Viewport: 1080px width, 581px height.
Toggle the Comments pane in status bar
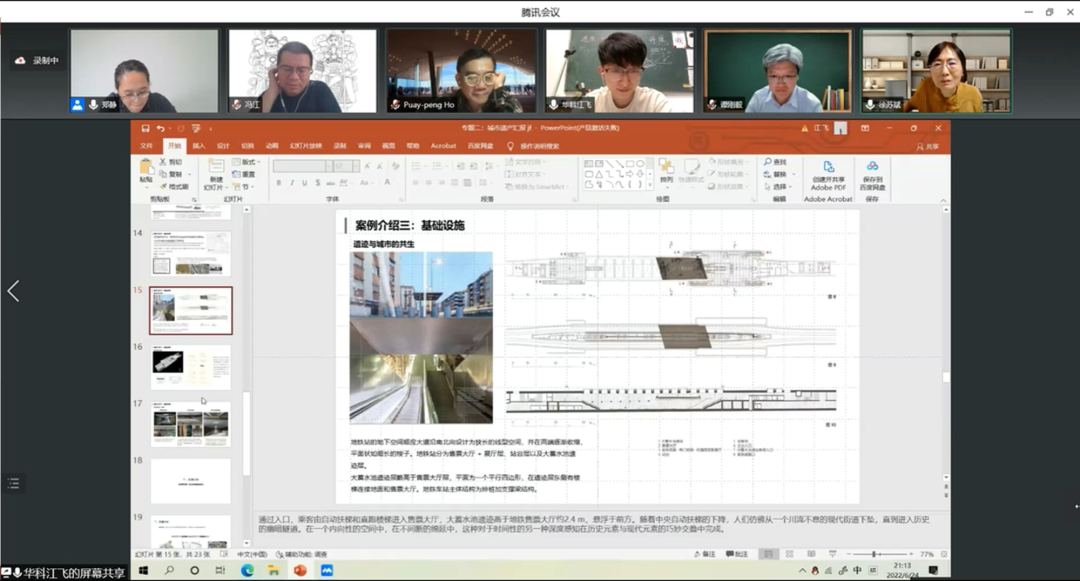736,554
